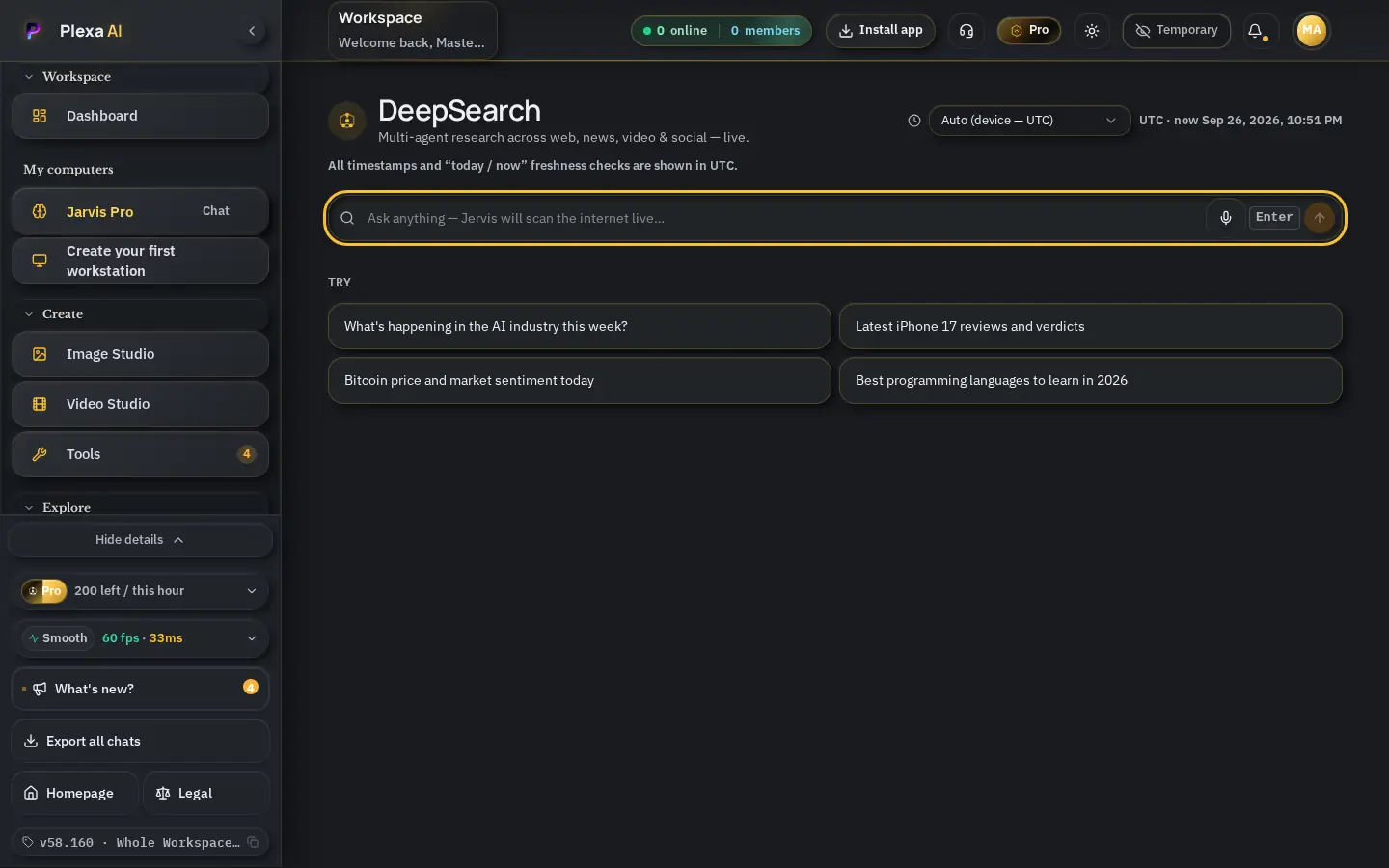
Task: Try 'Latest iPhone 17 reviews' suggestion
Action: [x=1090, y=326]
